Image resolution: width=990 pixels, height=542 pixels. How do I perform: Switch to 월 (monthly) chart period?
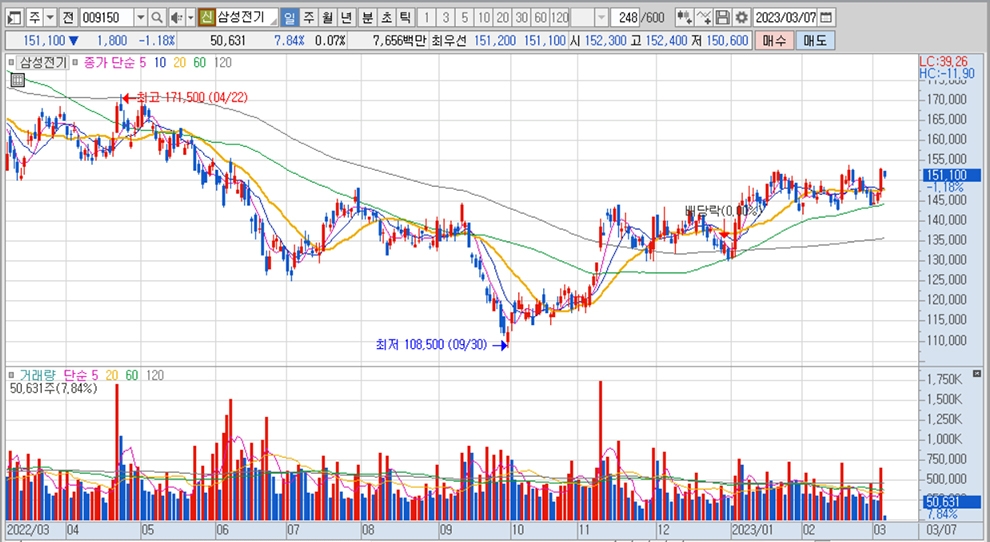[327, 18]
